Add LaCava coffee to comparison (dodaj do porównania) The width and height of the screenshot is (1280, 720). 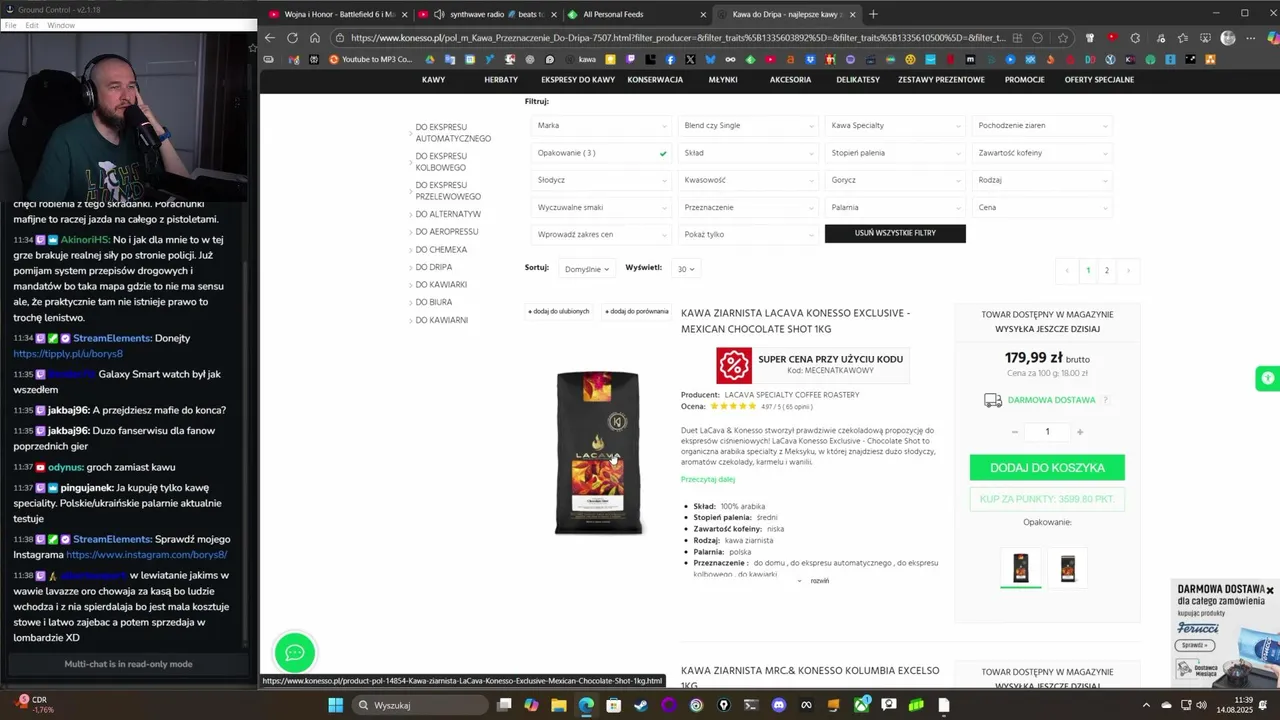[x=636, y=311]
